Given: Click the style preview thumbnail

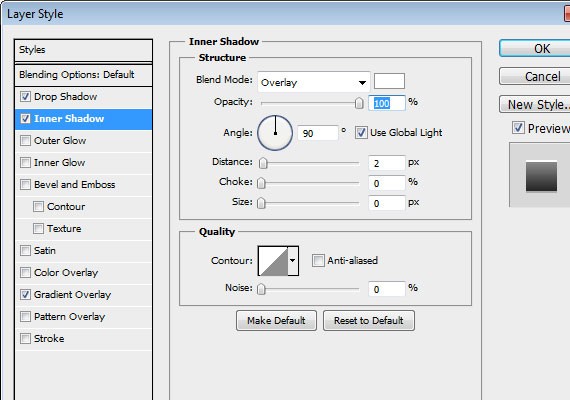Looking at the screenshot, I should [x=541, y=176].
